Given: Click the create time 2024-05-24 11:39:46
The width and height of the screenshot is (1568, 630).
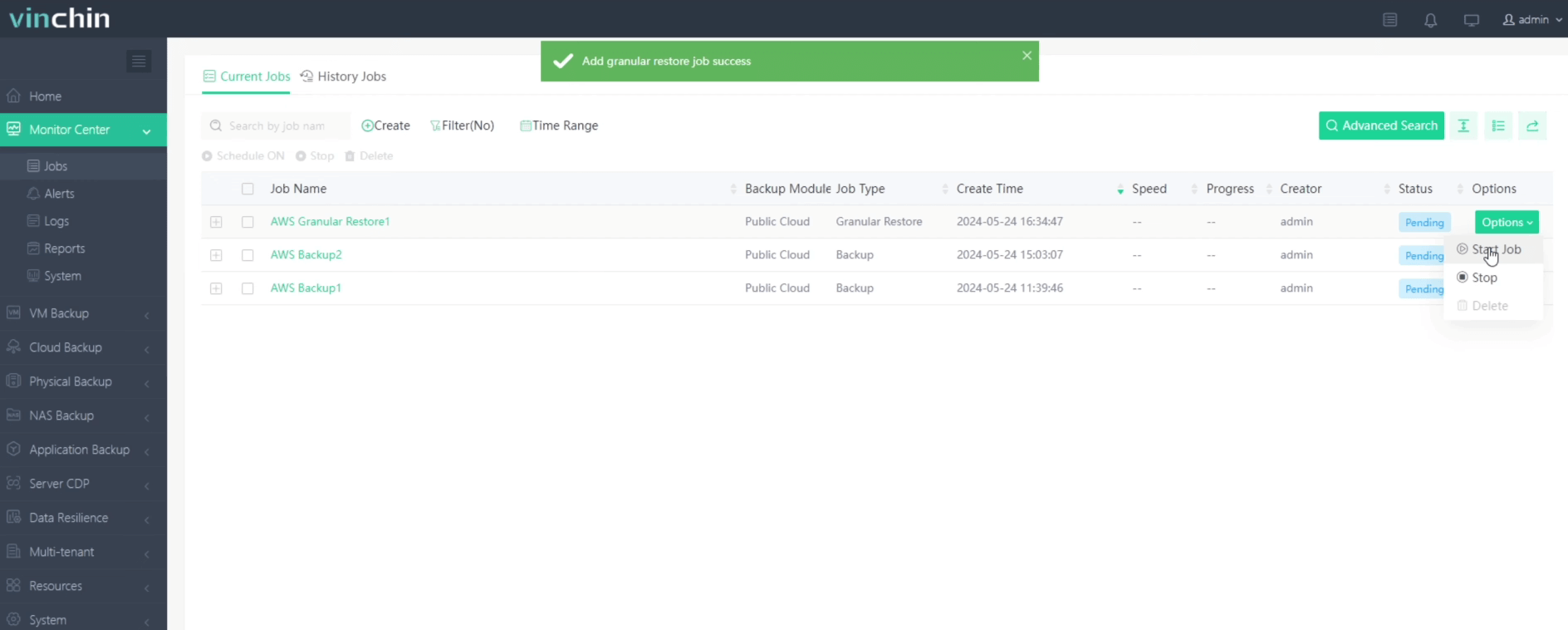Looking at the screenshot, I should click(1010, 288).
